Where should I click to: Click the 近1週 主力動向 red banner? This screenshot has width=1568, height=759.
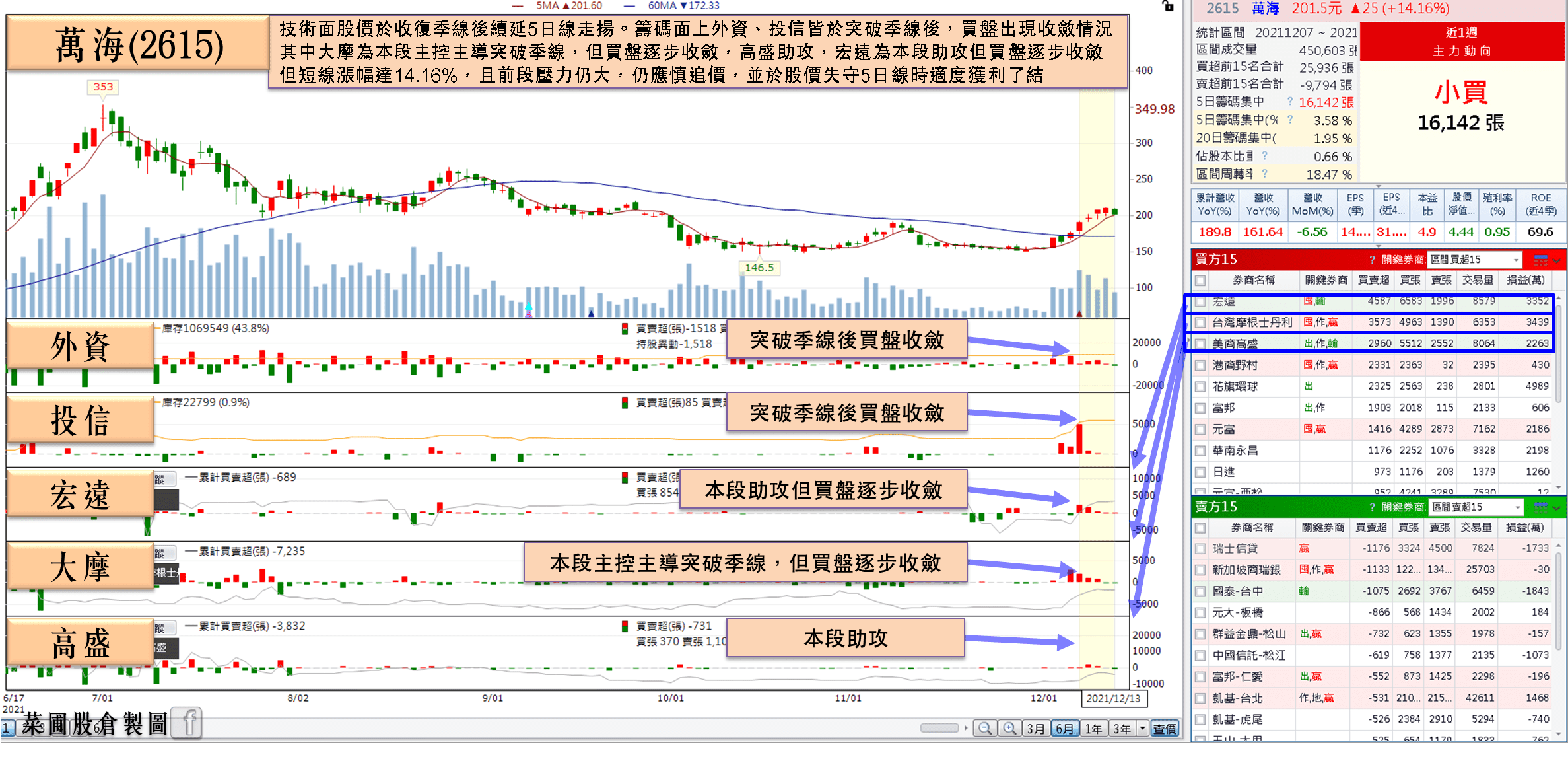pos(1462,42)
